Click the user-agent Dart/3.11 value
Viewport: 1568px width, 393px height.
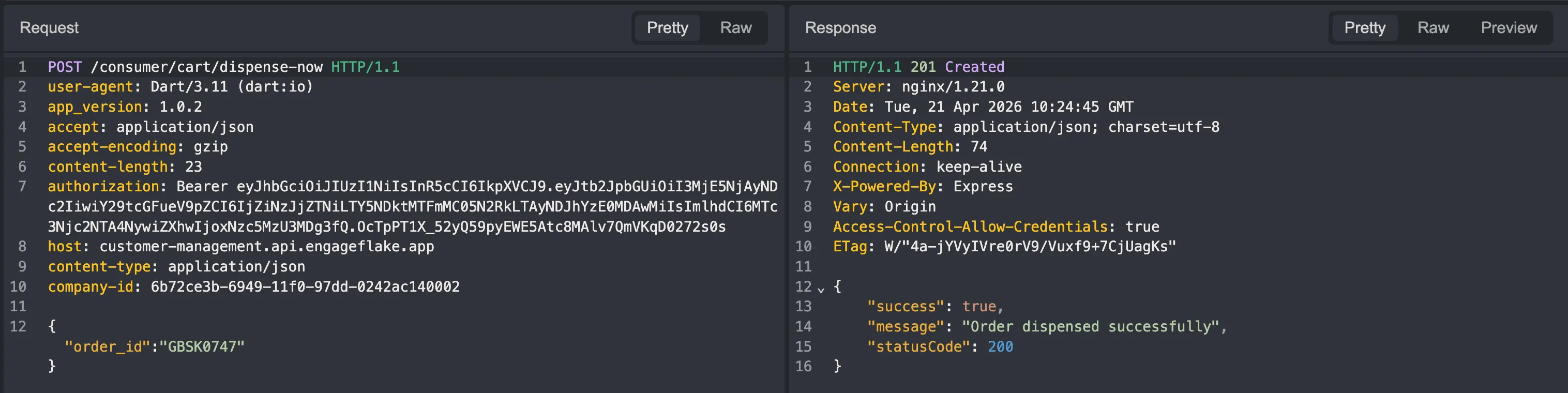231,87
